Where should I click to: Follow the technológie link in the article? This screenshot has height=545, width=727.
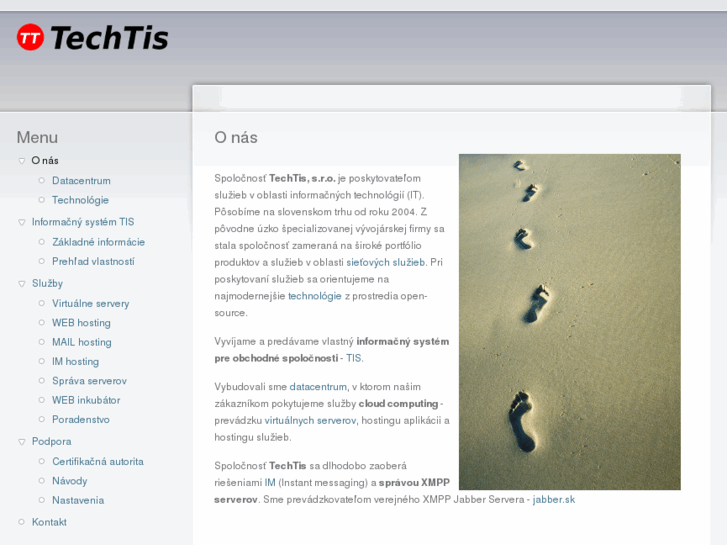(x=315, y=296)
